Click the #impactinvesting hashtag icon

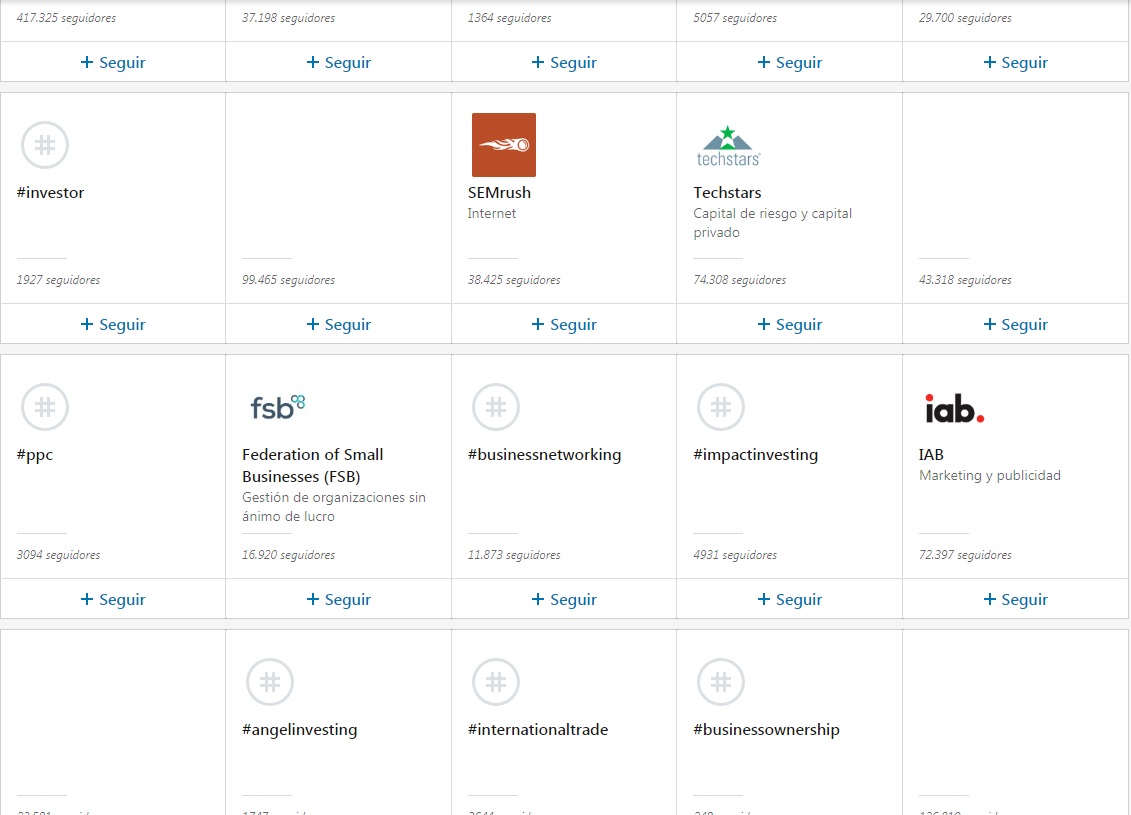(x=721, y=407)
